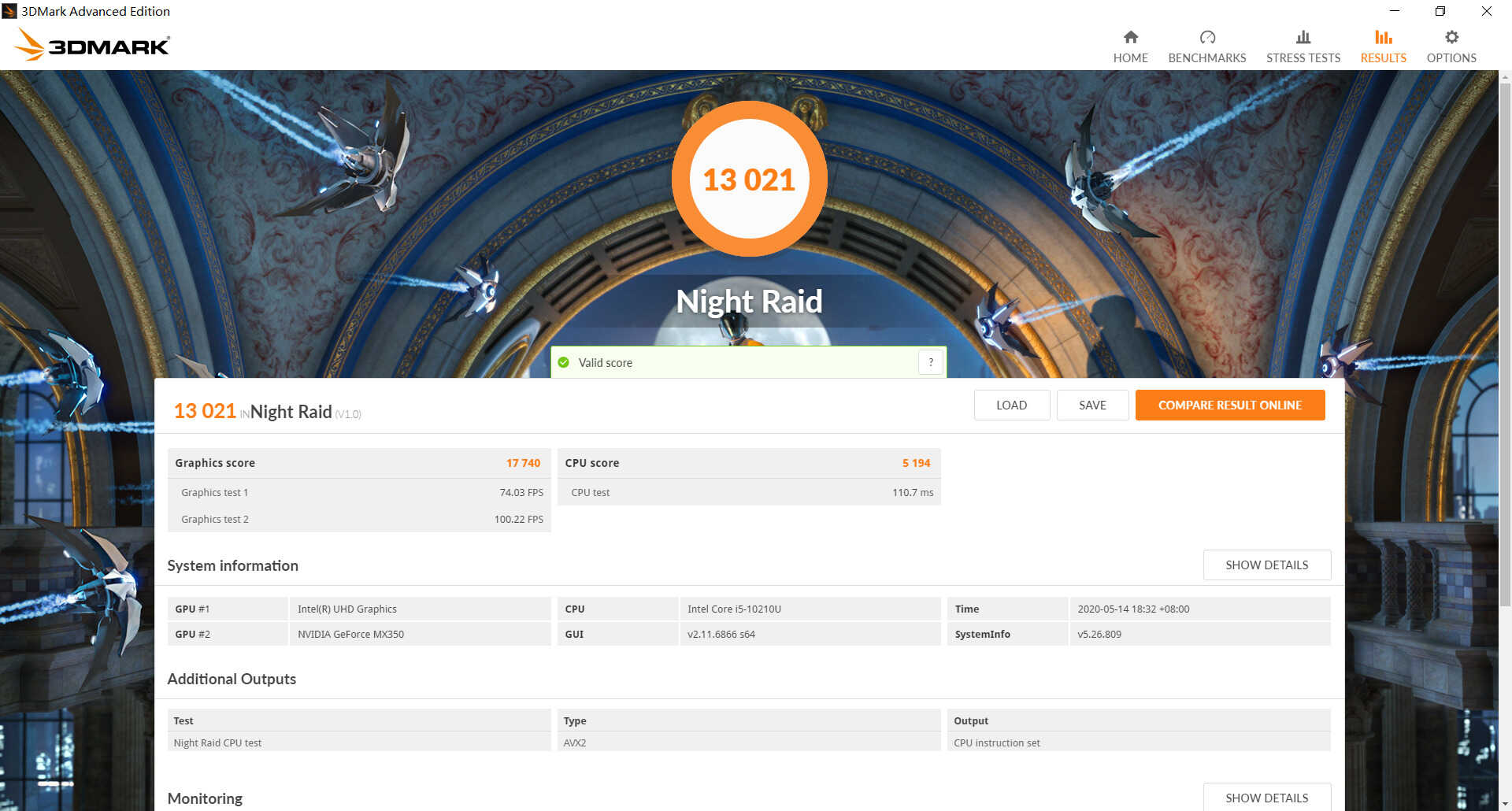Click the 13 021 score circle
Image resolution: width=1512 pixels, height=811 pixels.
[749, 179]
